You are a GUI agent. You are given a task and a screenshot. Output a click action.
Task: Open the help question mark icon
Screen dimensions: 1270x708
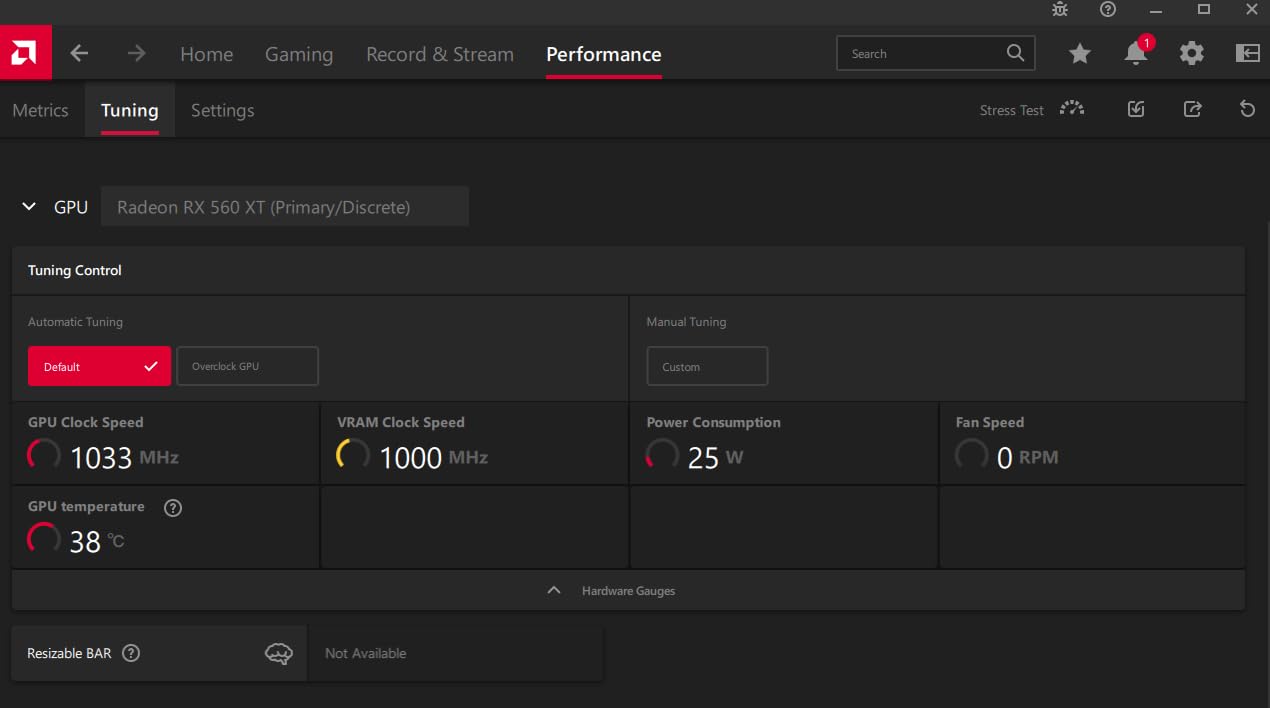pyautogui.click(x=1108, y=10)
